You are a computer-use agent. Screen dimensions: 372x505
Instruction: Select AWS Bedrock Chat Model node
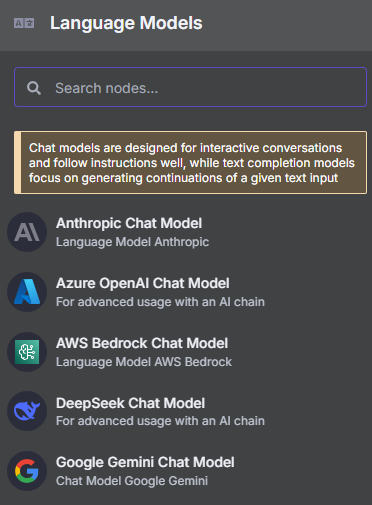186,352
